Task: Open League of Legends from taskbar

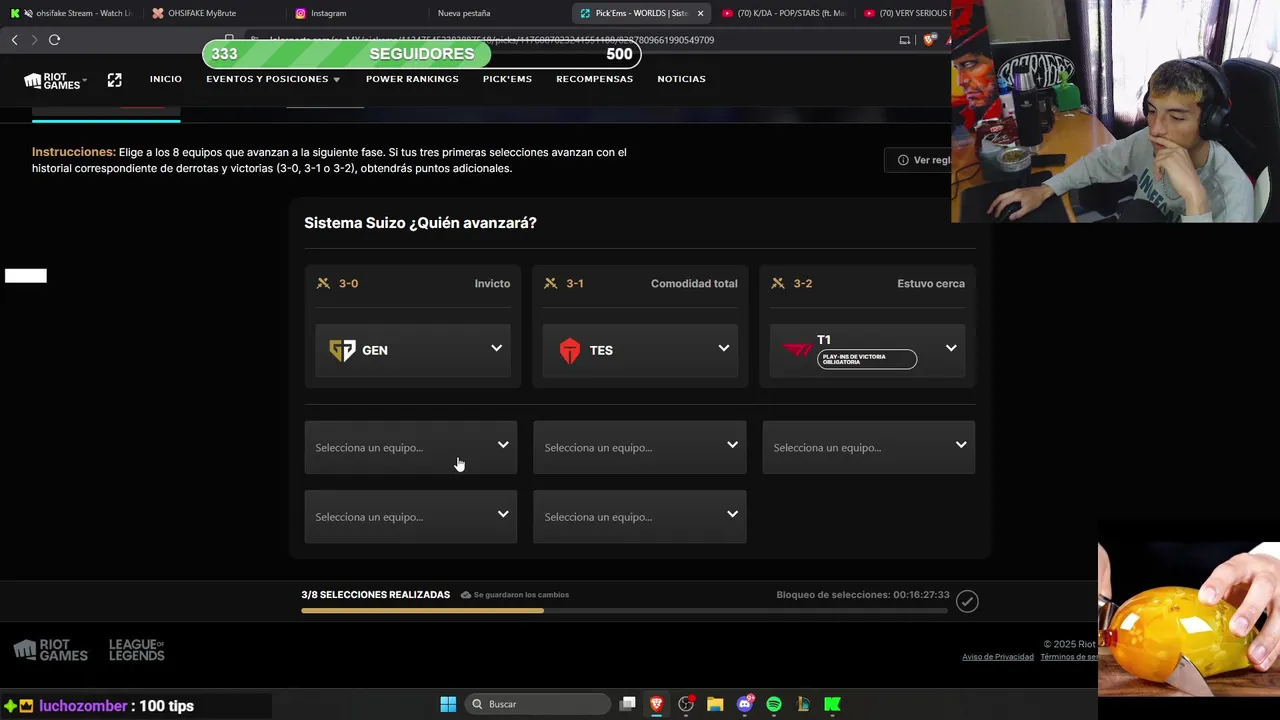Action: click(x=803, y=704)
